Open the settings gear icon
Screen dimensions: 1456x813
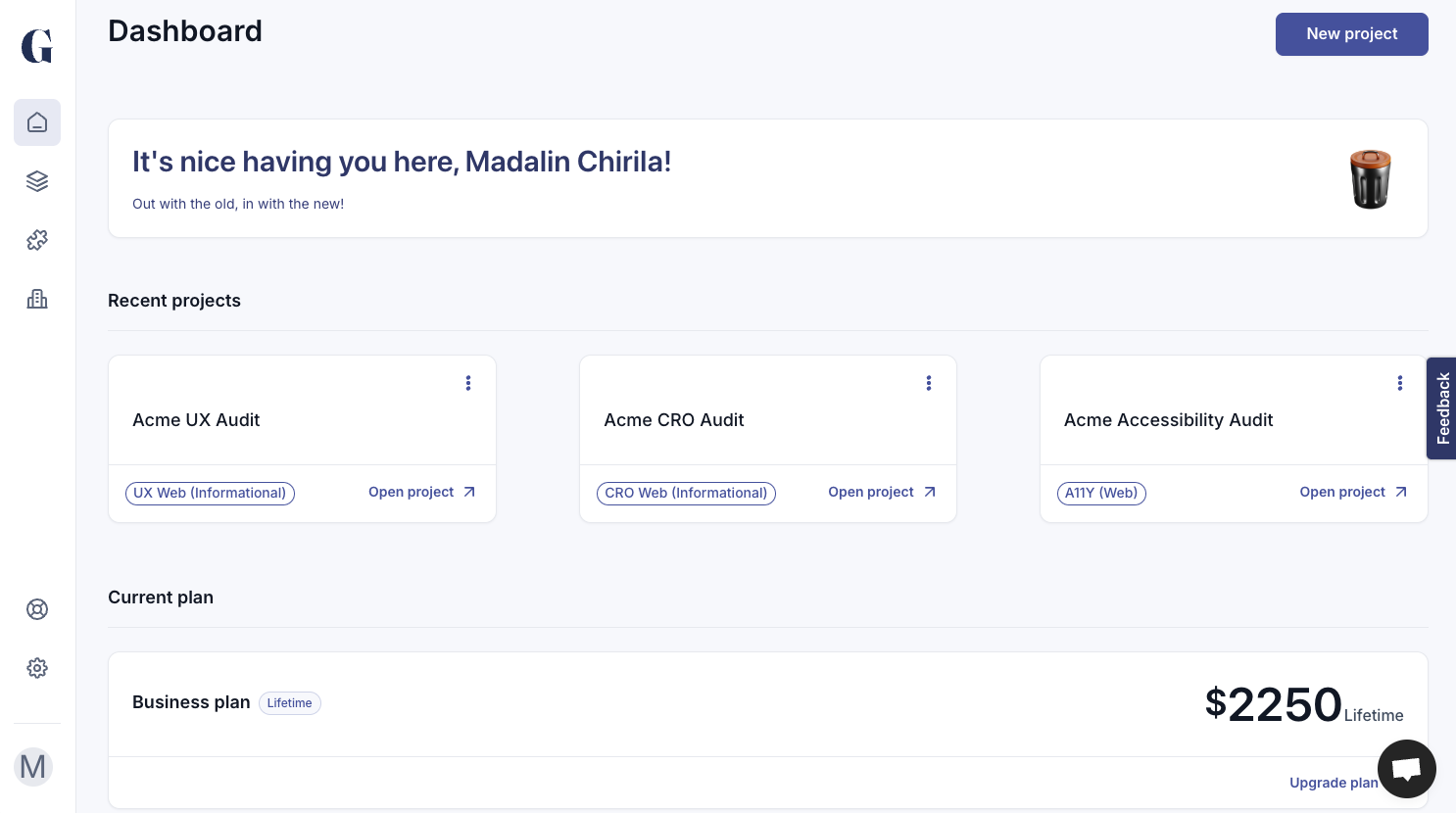[x=37, y=668]
